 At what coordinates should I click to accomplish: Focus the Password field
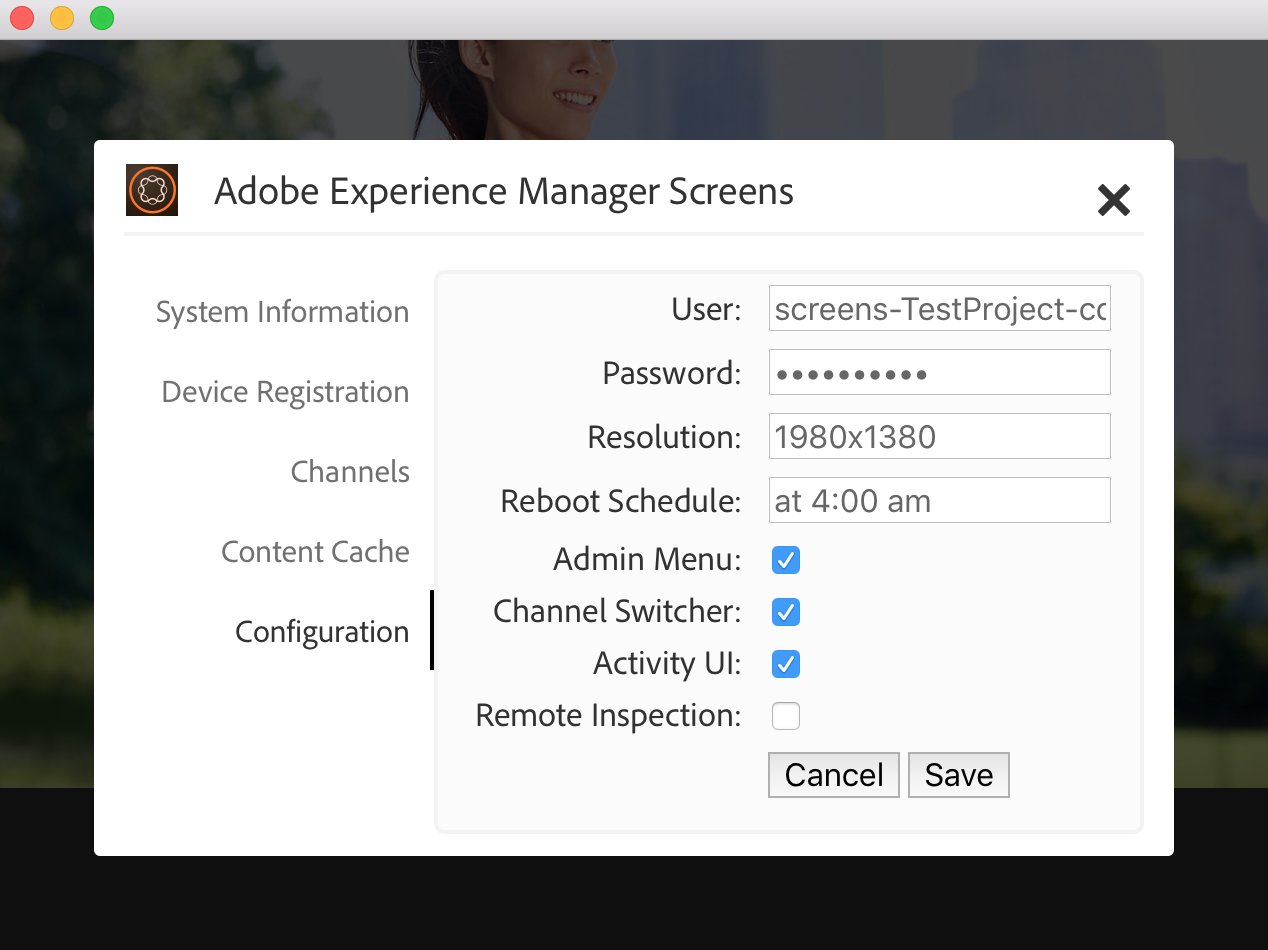click(939, 373)
